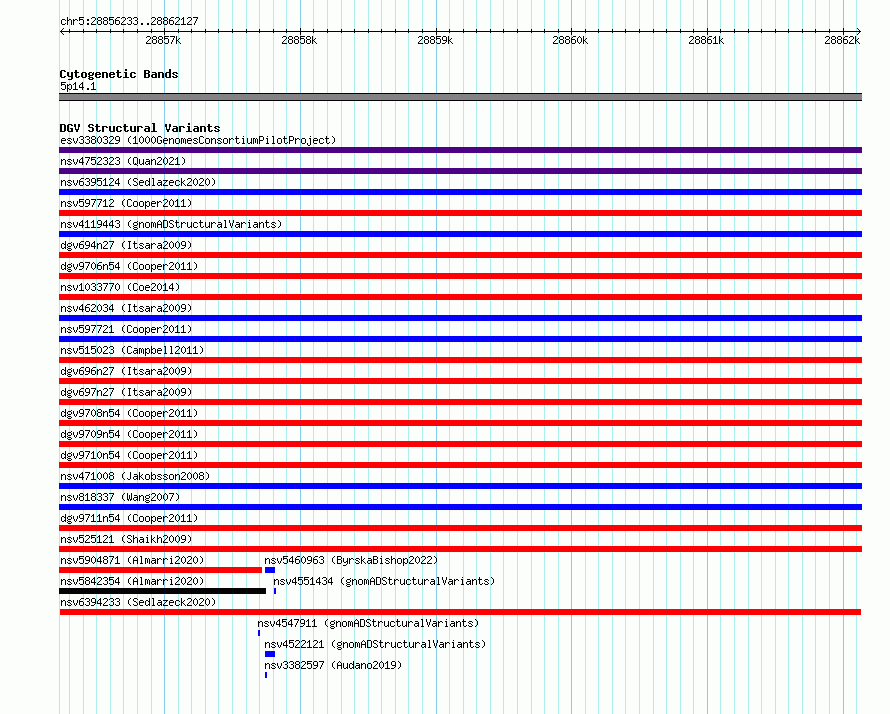
Task: Click nsv462034 (Itsara2009) label
Action: 126,308
